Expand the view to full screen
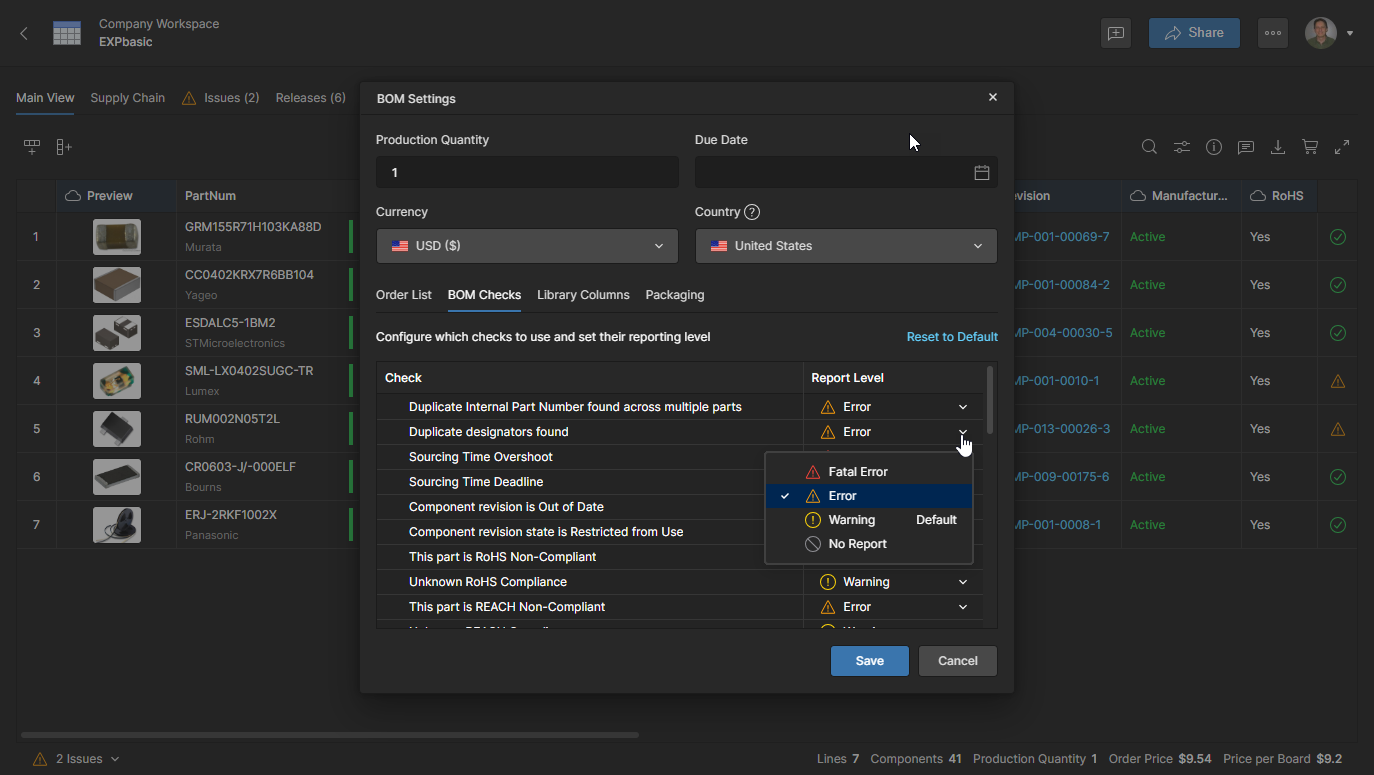Viewport: 1374px width, 775px height. pos(1342,147)
